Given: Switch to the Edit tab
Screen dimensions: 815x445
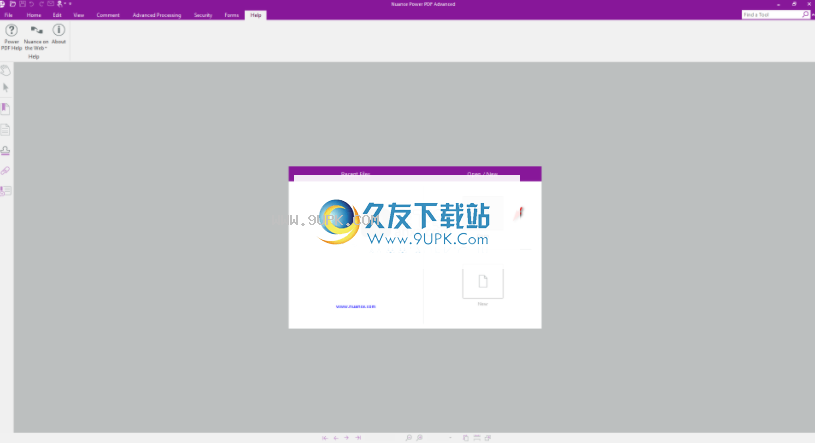Looking at the screenshot, I should 57,15.
